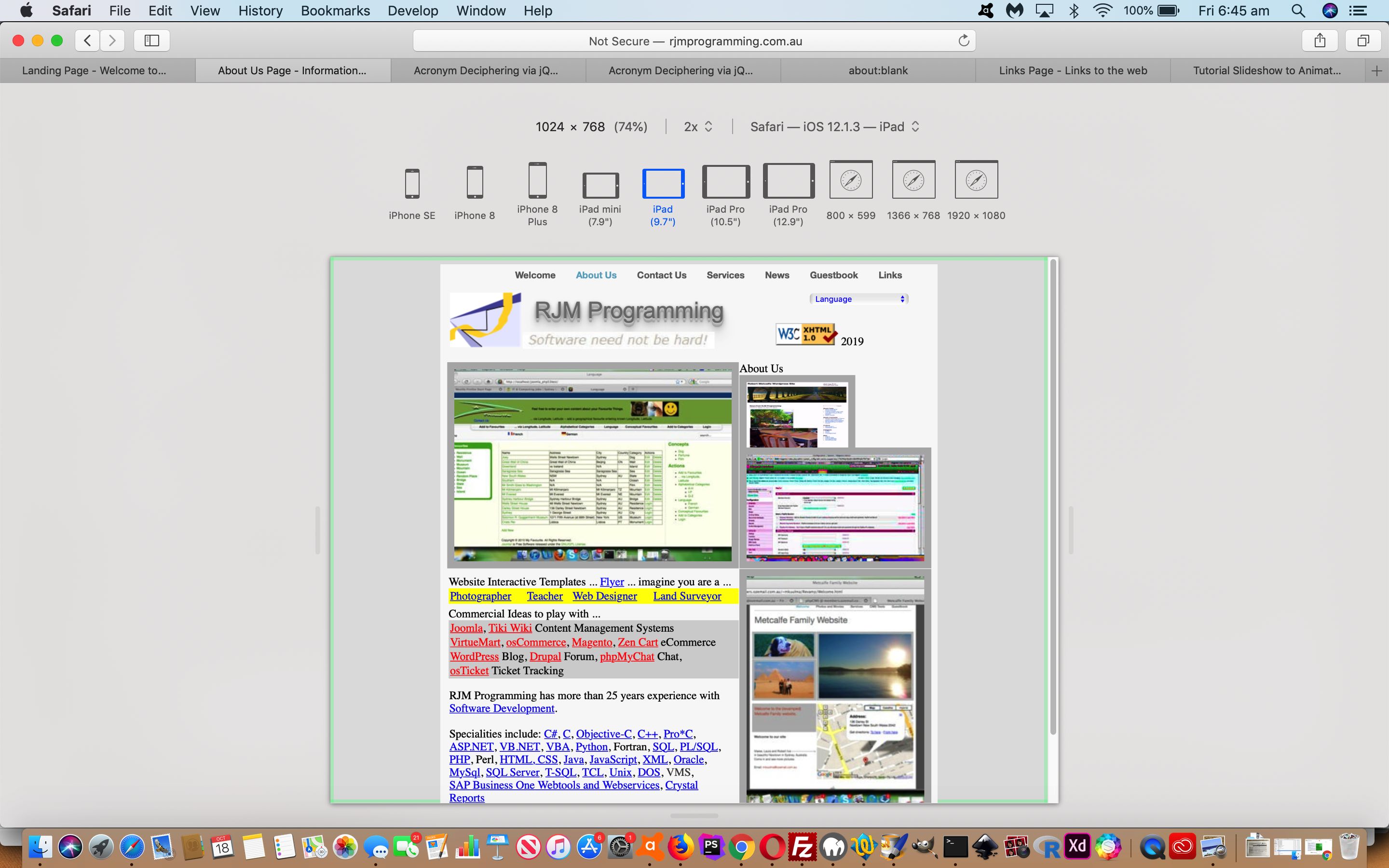Open the Bluetooth status menu
1389x868 pixels.
(1074, 10)
